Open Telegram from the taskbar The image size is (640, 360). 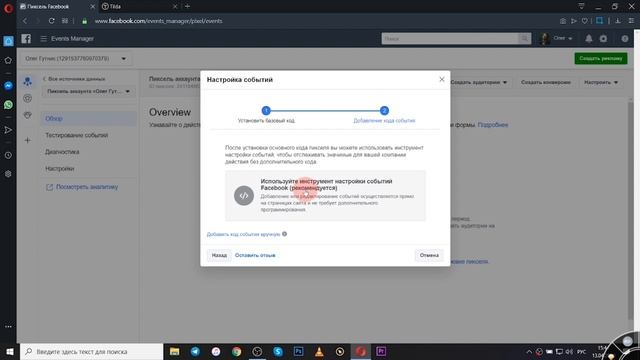195,351
